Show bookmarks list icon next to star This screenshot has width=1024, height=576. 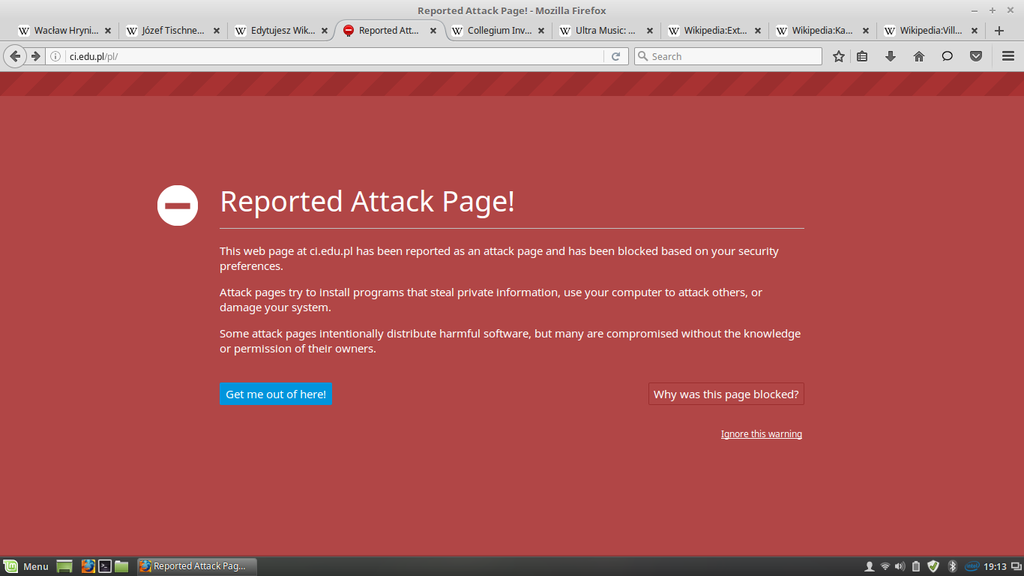pyautogui.click(x=862, y=56)
